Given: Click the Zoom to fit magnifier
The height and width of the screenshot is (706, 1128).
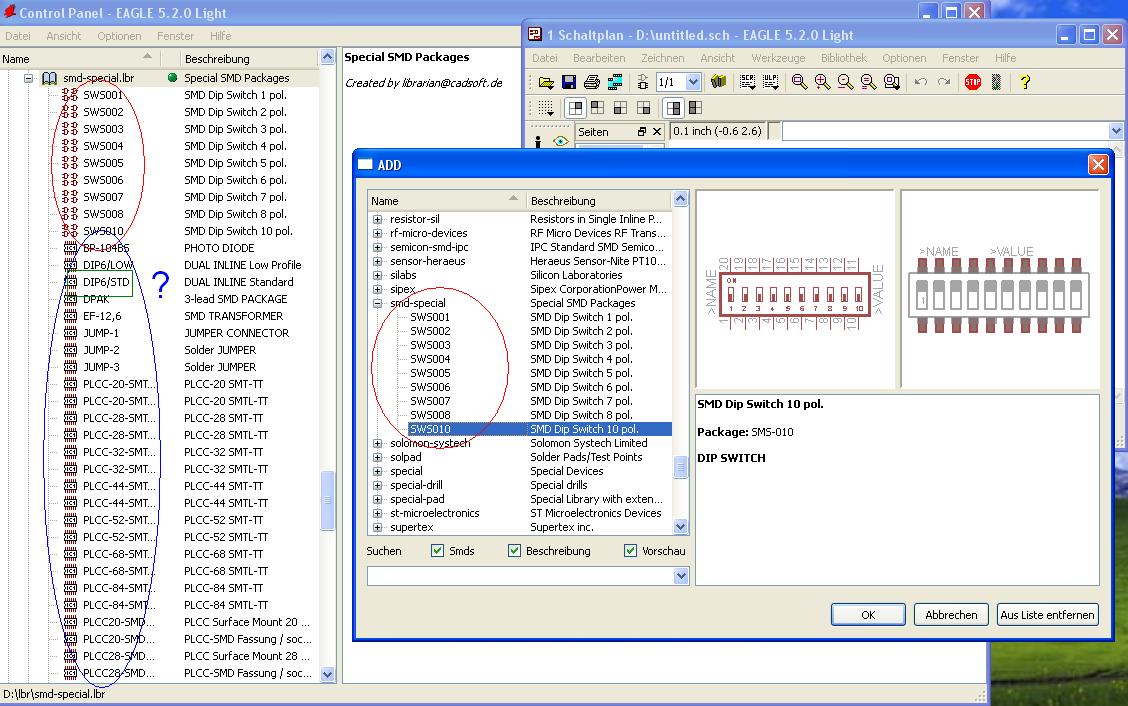Looking at the screenshot, I should click(799, 82).
